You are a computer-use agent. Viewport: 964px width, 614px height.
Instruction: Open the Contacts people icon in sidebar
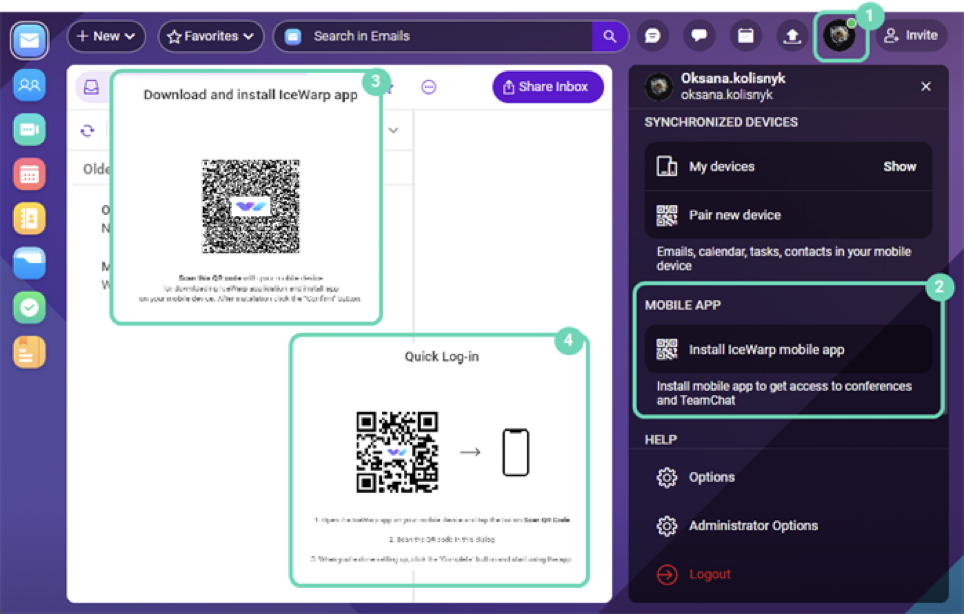pos(29,85)
